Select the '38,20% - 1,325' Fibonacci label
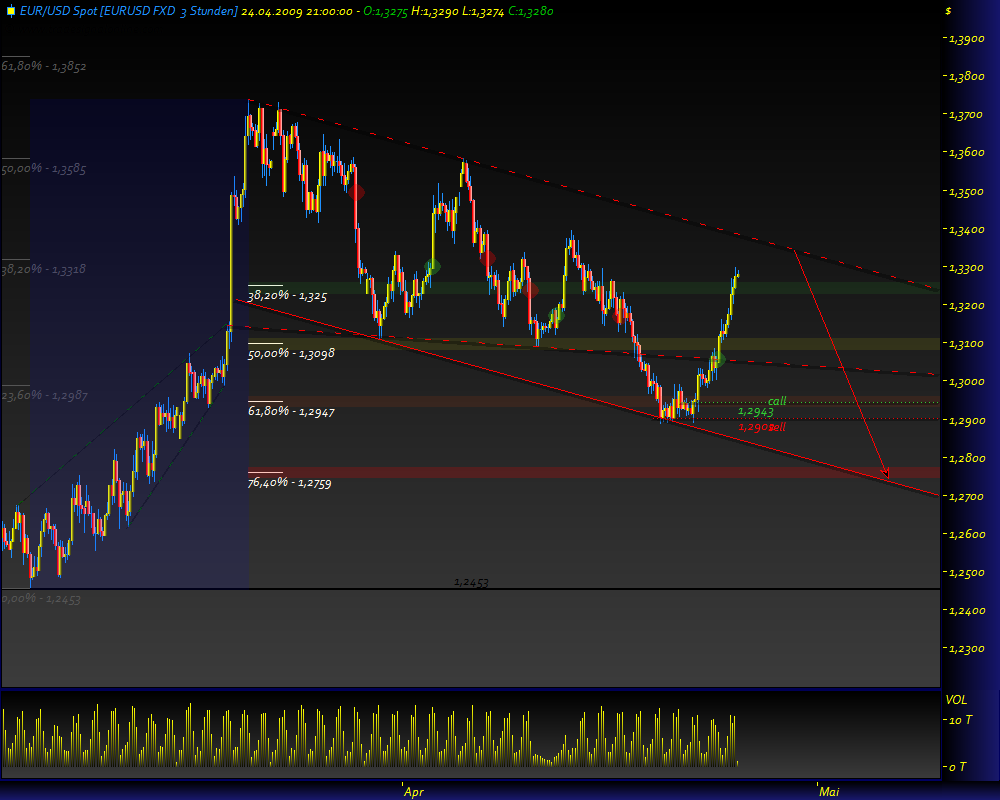Viewport: 1000px width, 800px height. tap(289, 296)
